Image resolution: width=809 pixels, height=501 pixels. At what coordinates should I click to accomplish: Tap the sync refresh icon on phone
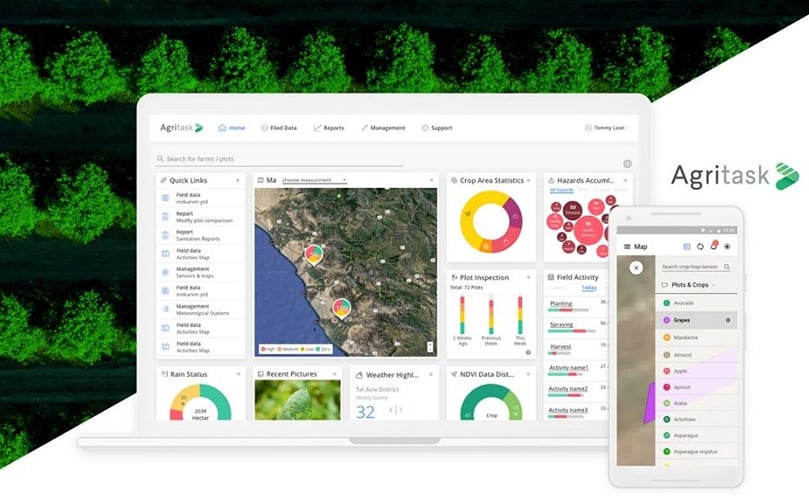tap(700, 247)
